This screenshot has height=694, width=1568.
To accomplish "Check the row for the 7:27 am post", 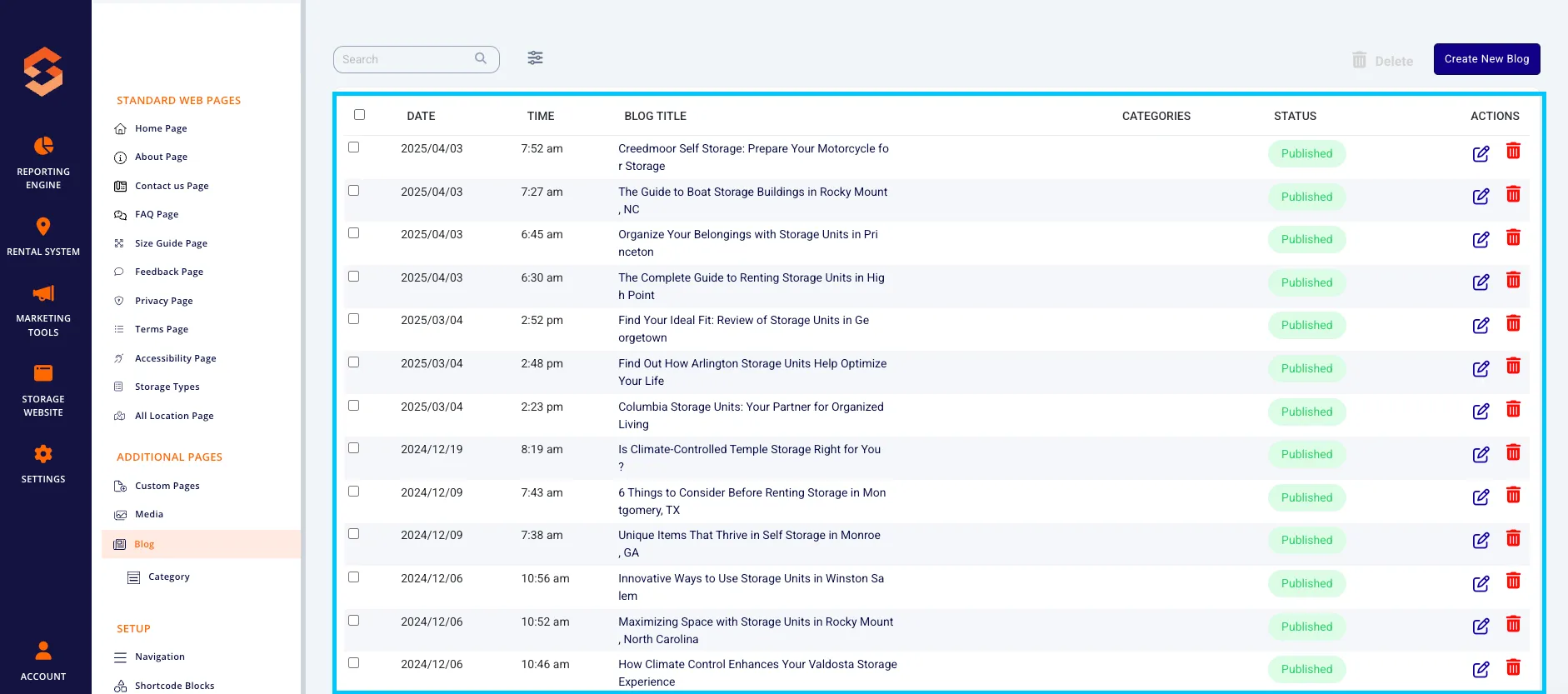I will click(353, 191).
